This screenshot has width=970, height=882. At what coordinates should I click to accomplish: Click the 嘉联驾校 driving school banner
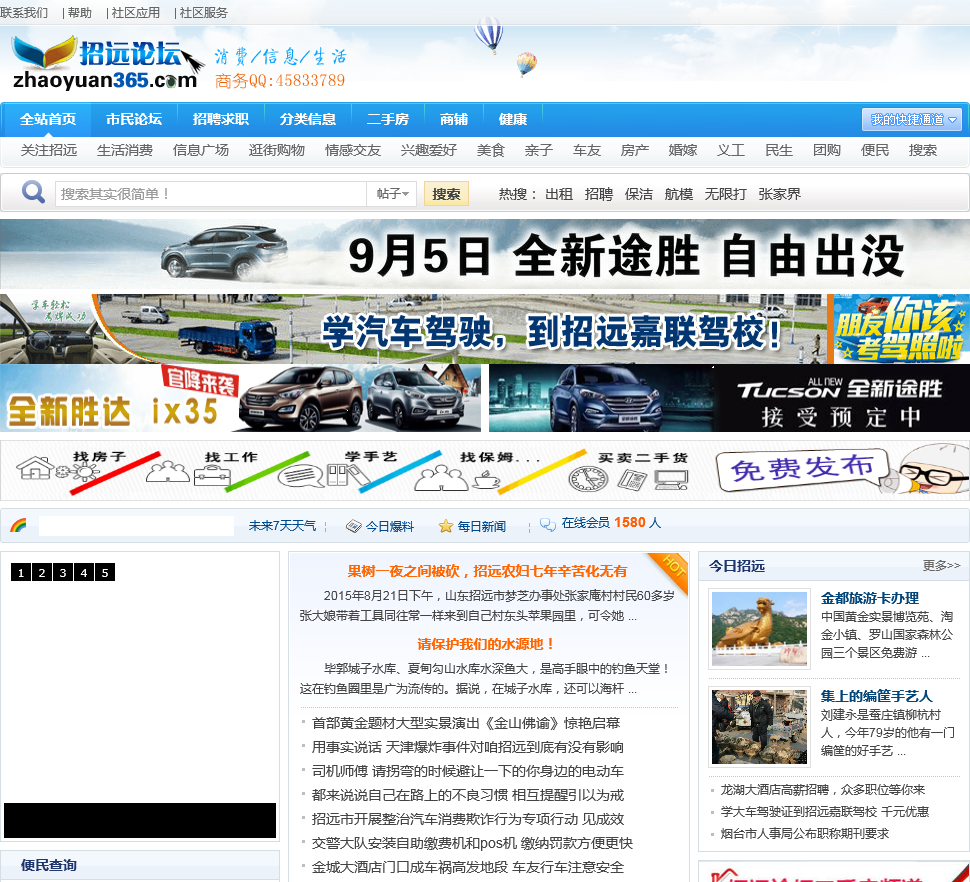(485, 328)
